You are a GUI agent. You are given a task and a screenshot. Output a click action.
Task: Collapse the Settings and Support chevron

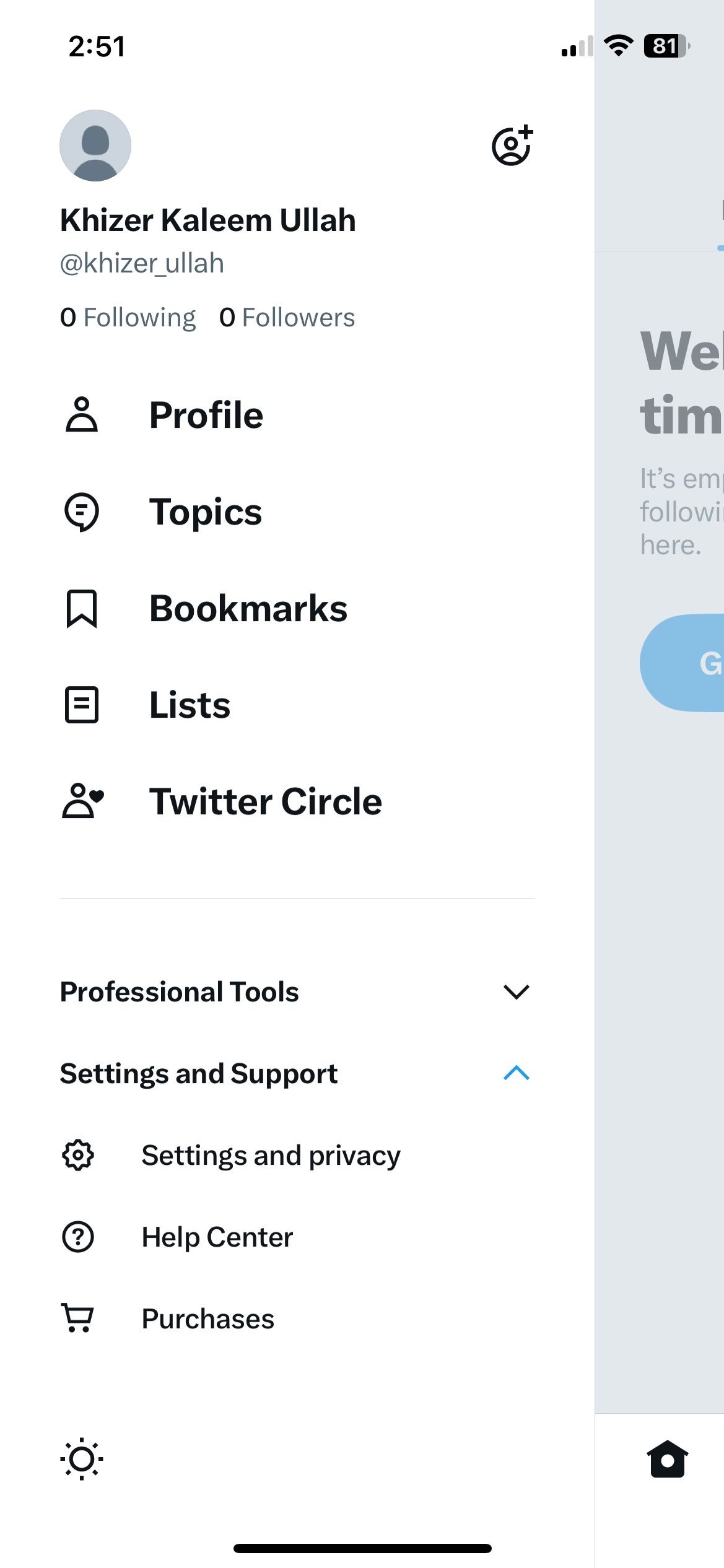click(517, 1073)
